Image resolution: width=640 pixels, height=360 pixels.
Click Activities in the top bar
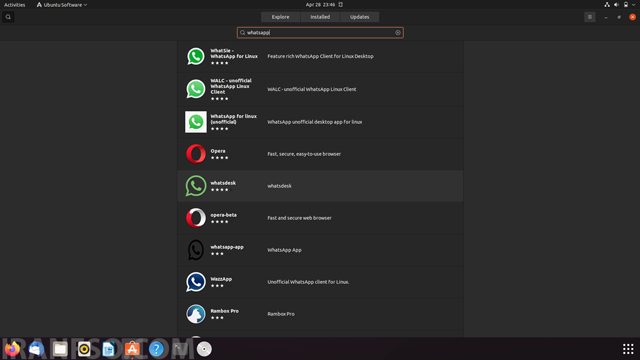[x=15, y=5]
